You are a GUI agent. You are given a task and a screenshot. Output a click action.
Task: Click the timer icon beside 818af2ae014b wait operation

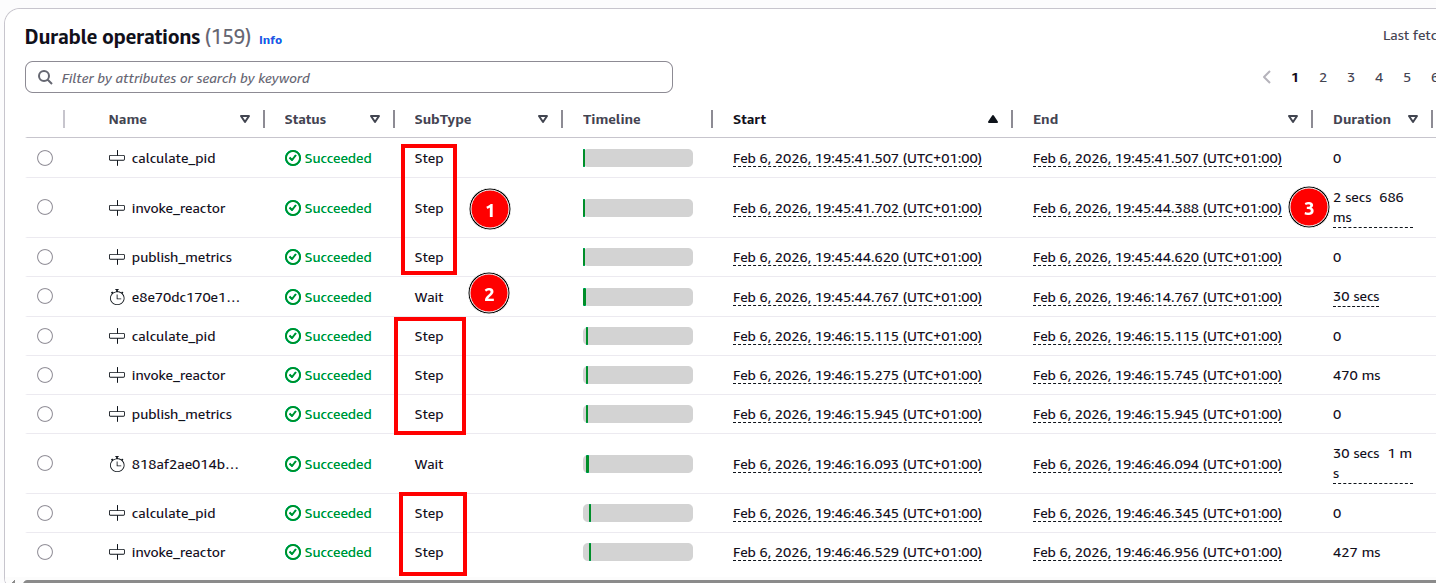[117, 464]
